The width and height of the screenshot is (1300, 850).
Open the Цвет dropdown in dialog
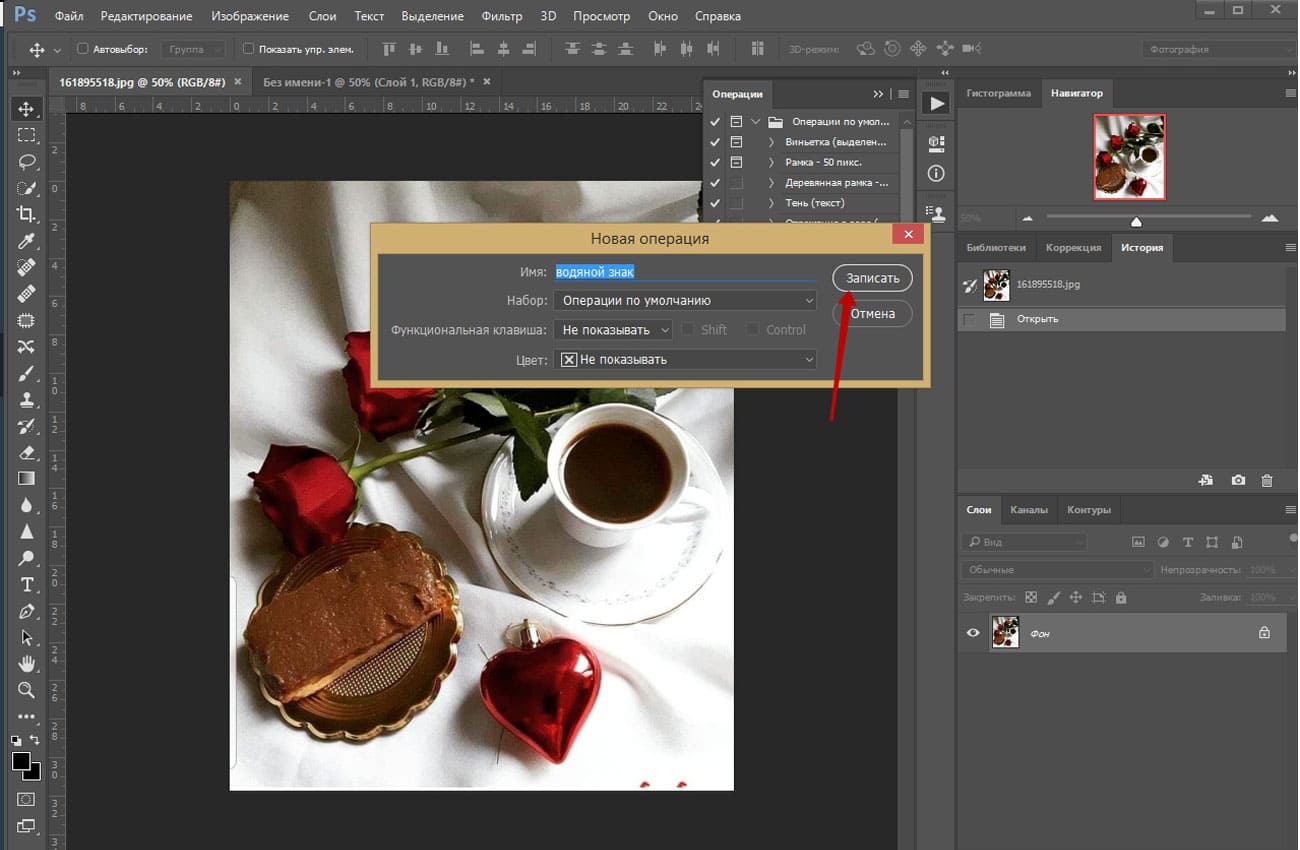coord(685,359)
